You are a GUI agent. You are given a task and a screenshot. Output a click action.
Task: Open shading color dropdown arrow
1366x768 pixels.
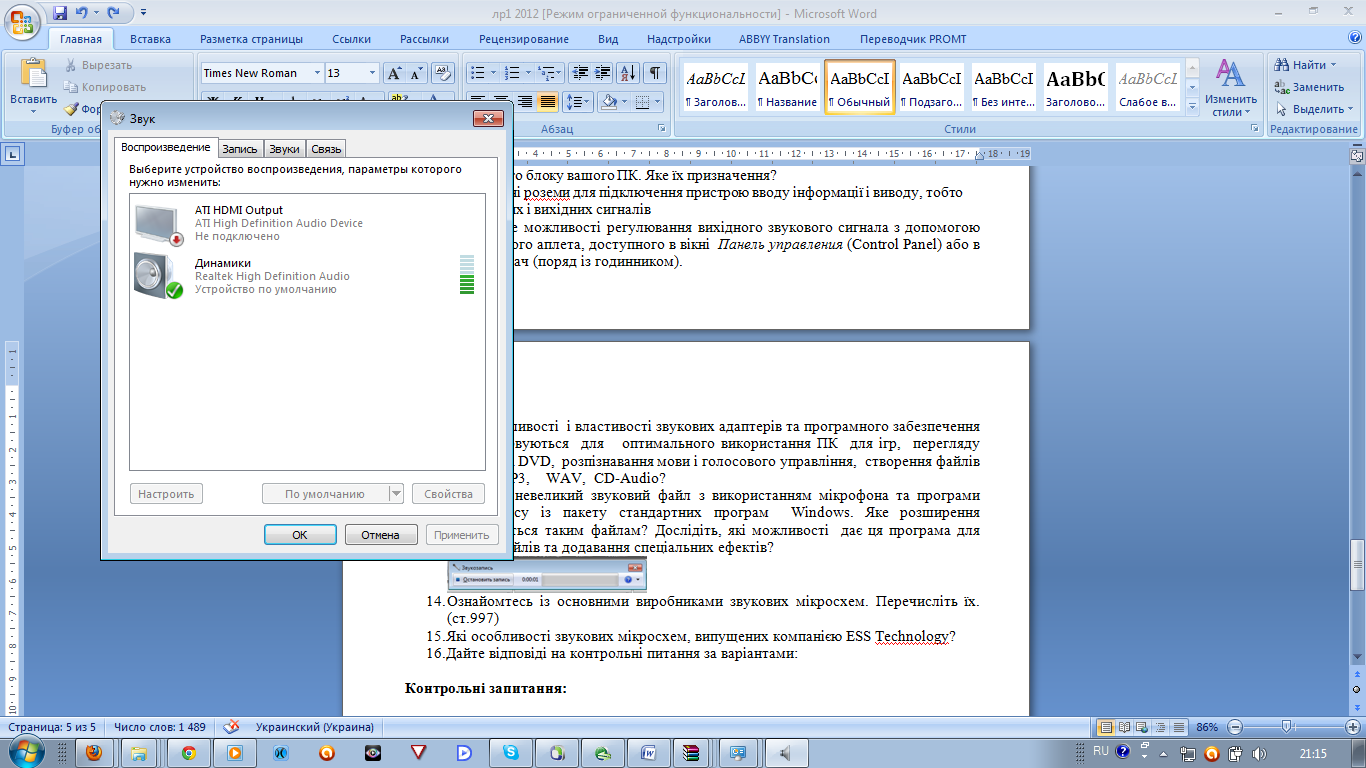tap(626, 102)
